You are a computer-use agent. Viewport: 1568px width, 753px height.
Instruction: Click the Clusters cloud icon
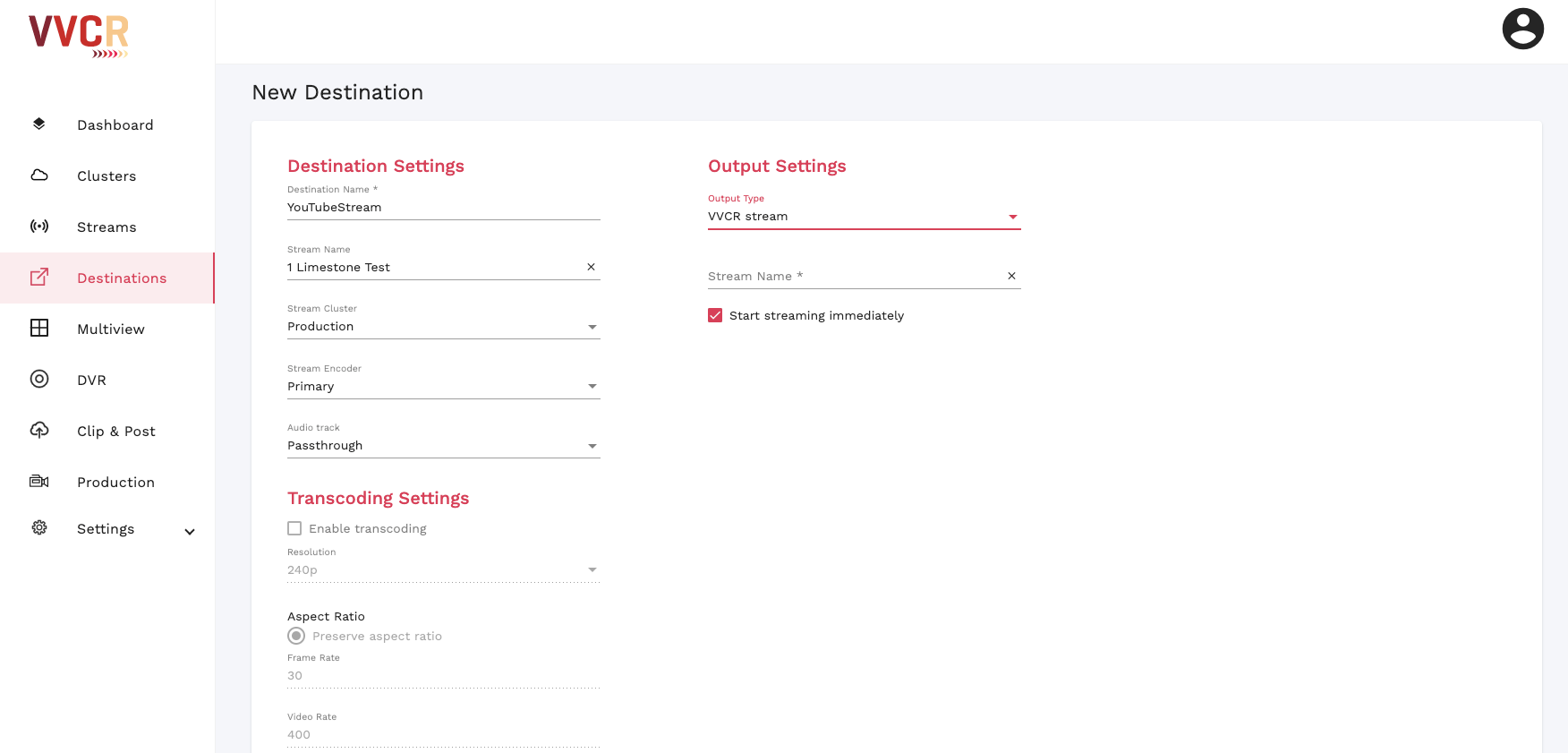coord(39,175)
